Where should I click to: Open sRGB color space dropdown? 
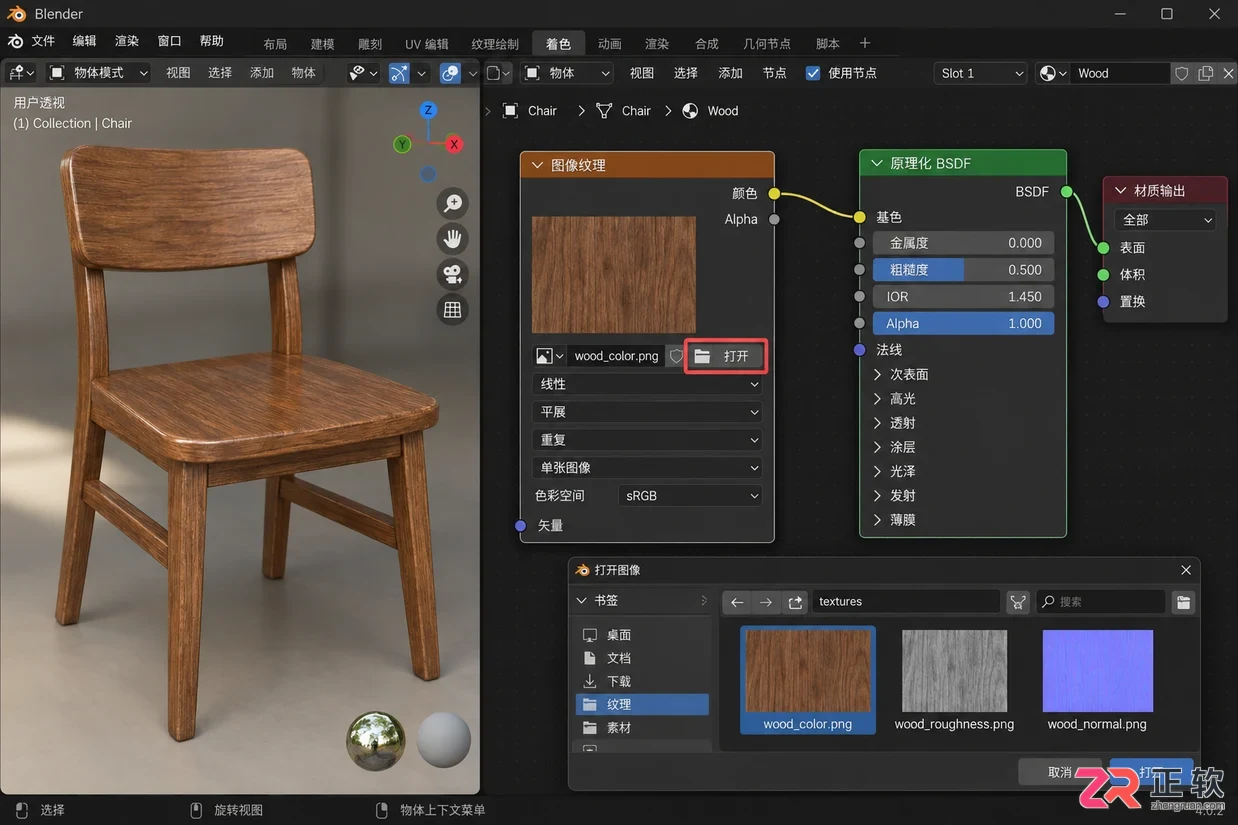pyautogui.click(x=690, y=496)
